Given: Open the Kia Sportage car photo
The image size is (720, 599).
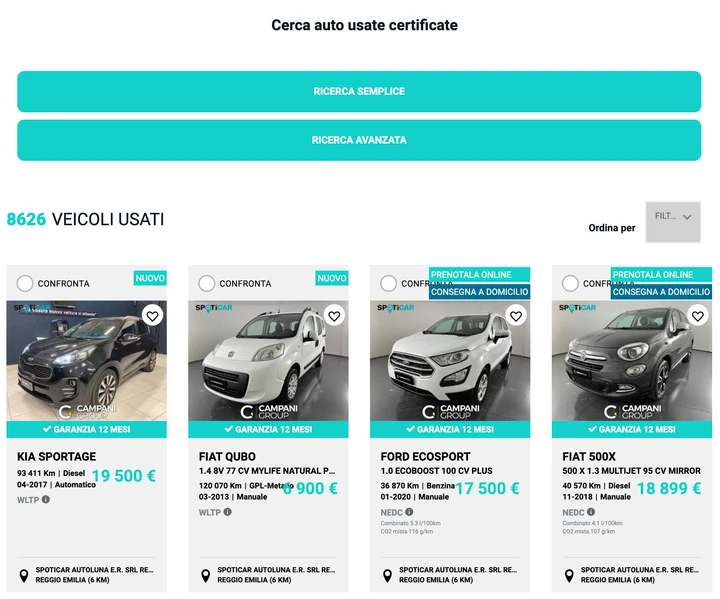Looking at the screenshot, I should (86, 361).
